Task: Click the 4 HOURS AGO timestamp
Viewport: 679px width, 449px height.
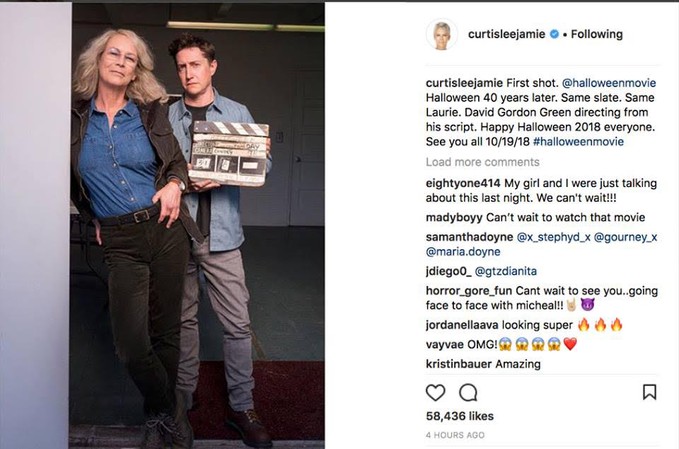Action: [x=455, y=435]
